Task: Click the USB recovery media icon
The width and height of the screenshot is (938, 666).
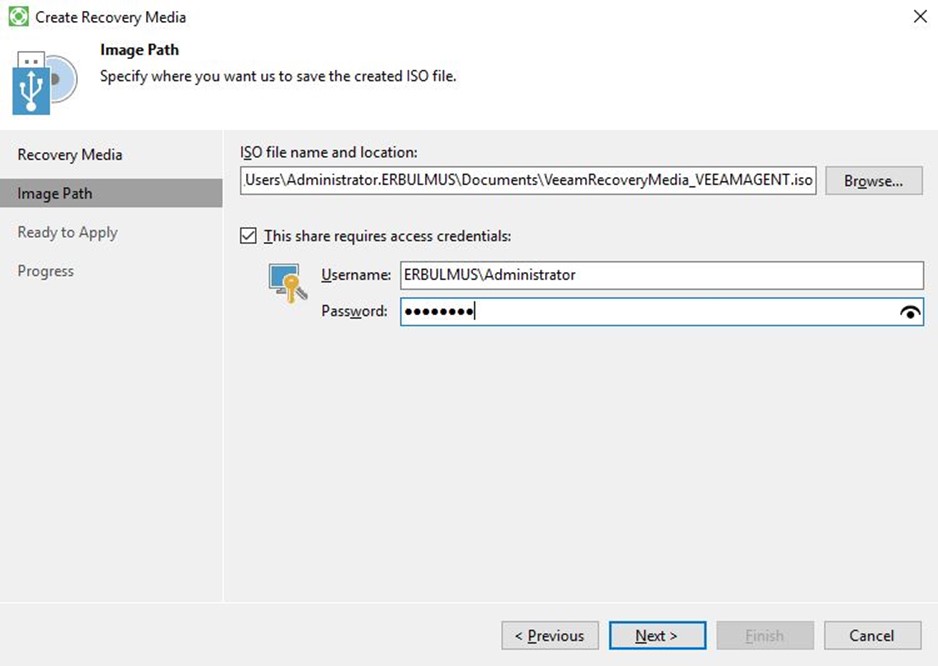Action: 44,83
